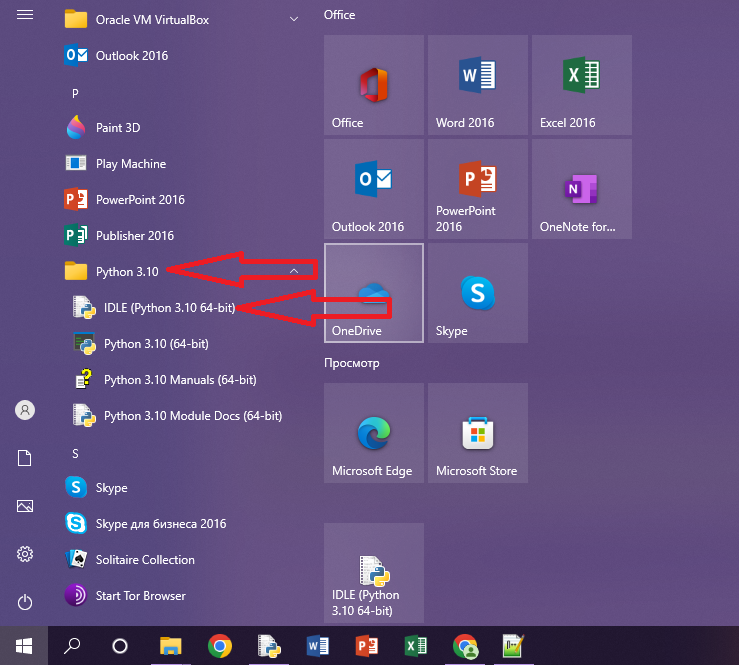Open Documents from the Start sidebar
This screenshot has width=739, height=665.
pos(25,458)
